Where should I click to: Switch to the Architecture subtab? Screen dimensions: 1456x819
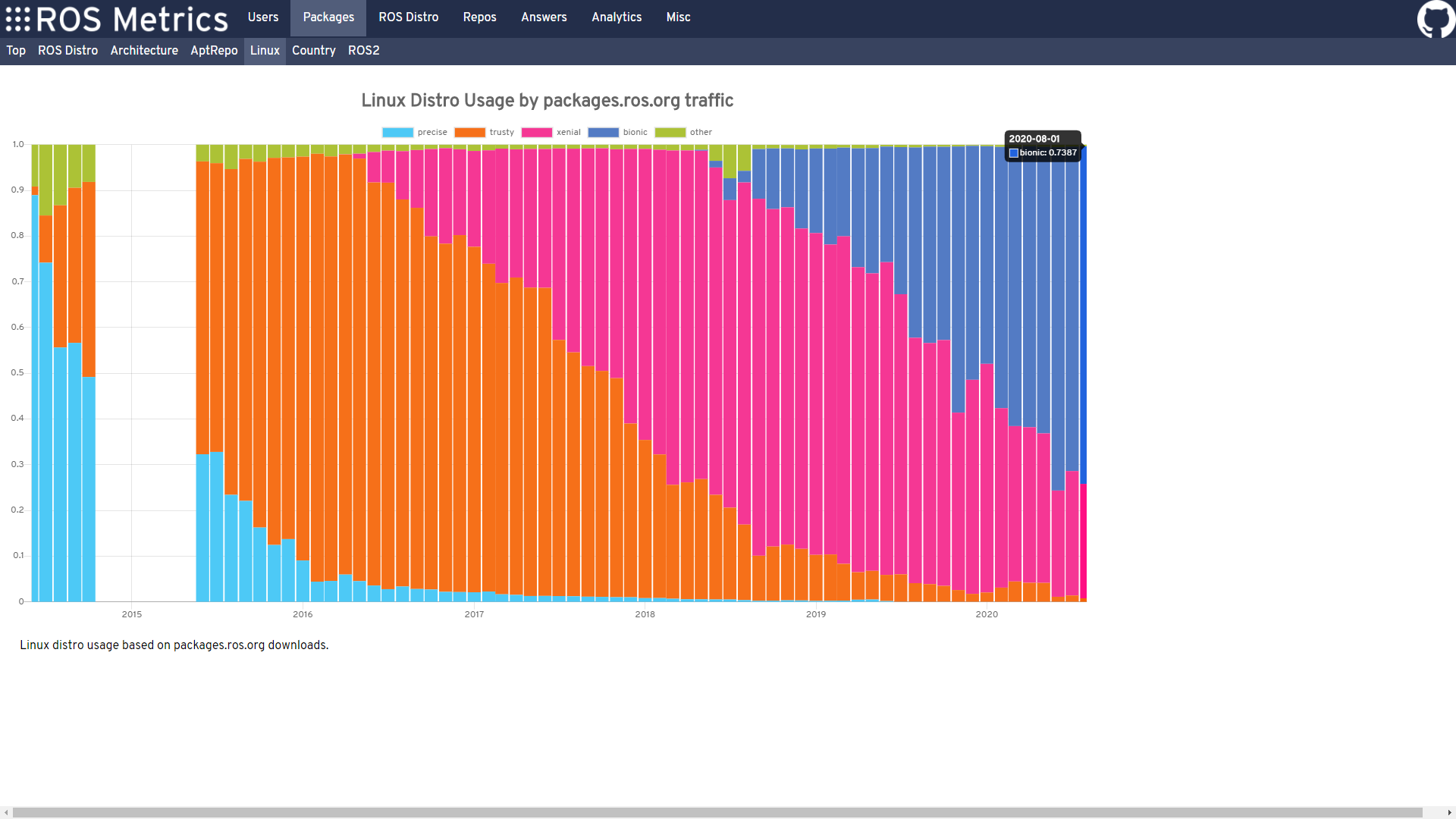tap(144, 51)
